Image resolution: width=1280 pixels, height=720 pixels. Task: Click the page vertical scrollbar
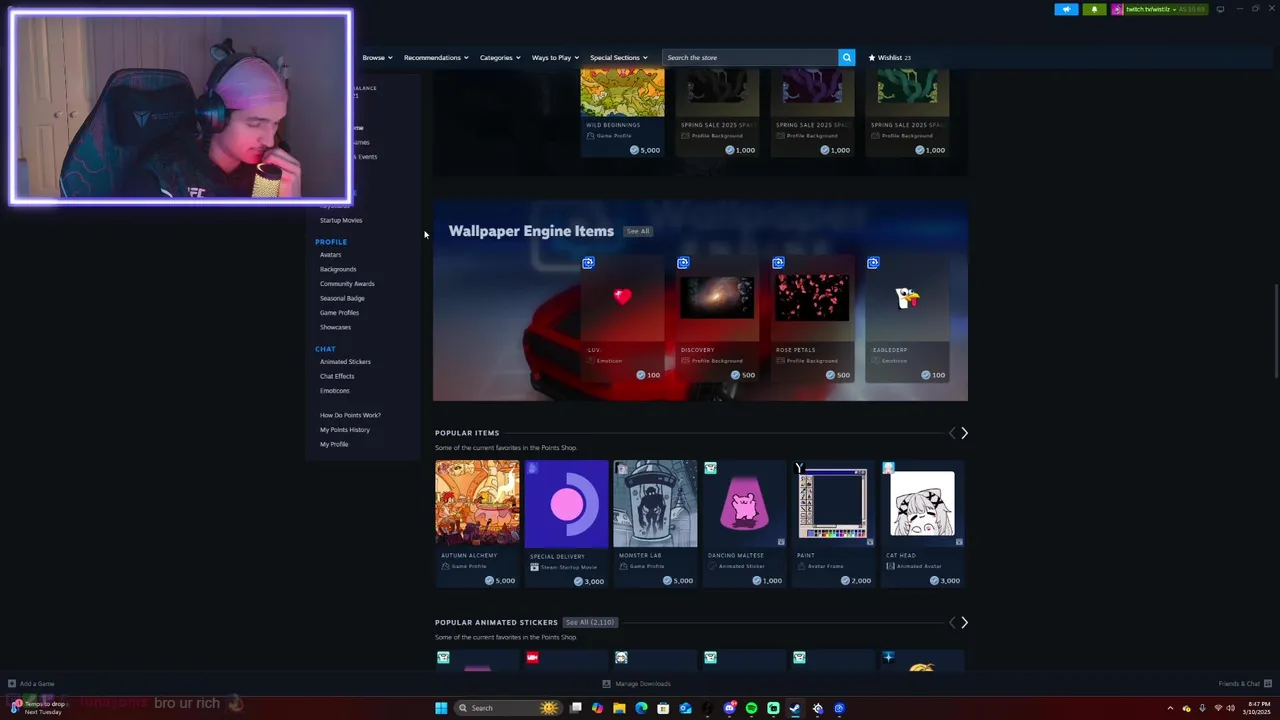(1275, 330)
